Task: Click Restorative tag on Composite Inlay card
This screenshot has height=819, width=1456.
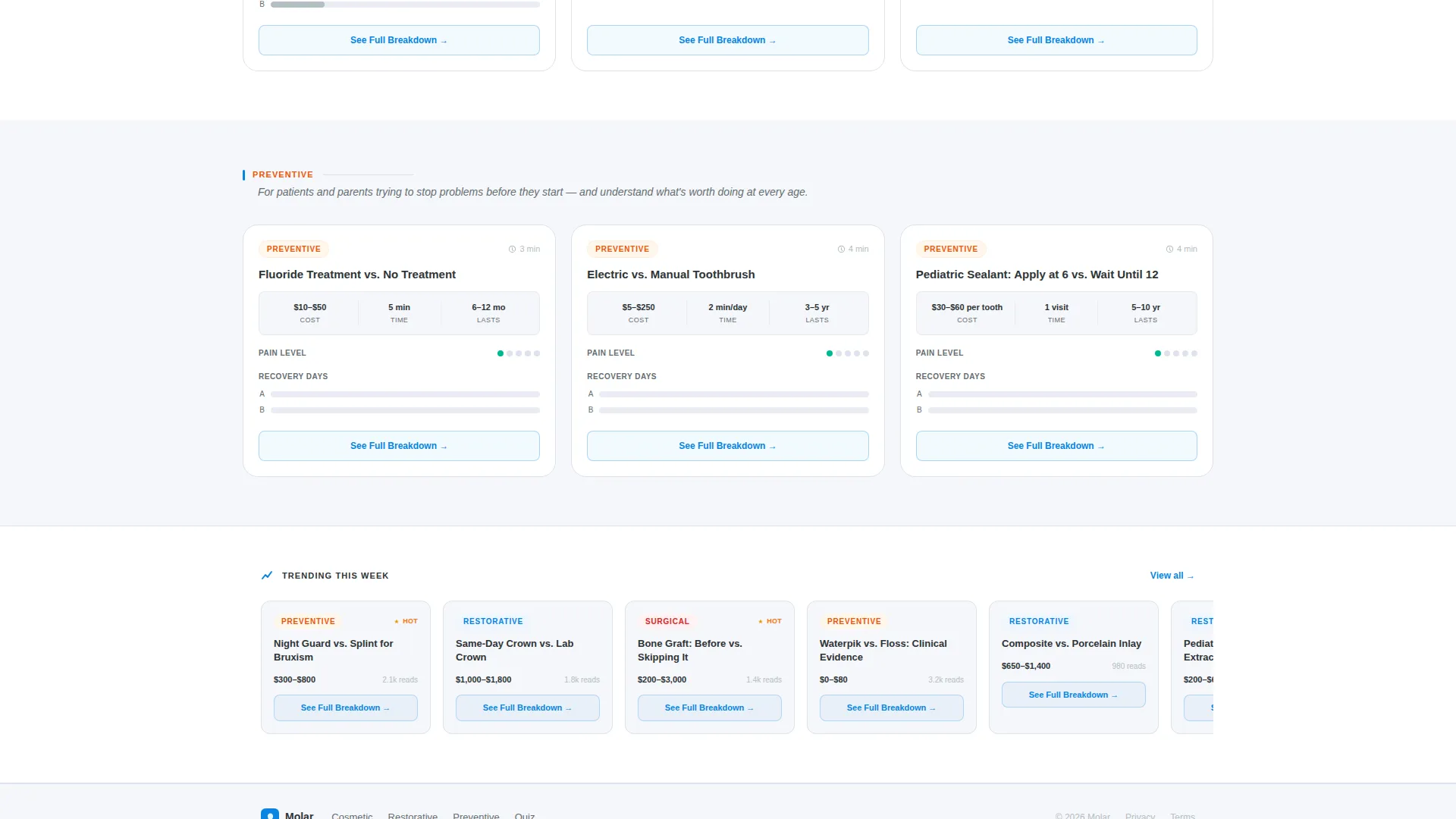Action: [x=1039, y=621]
